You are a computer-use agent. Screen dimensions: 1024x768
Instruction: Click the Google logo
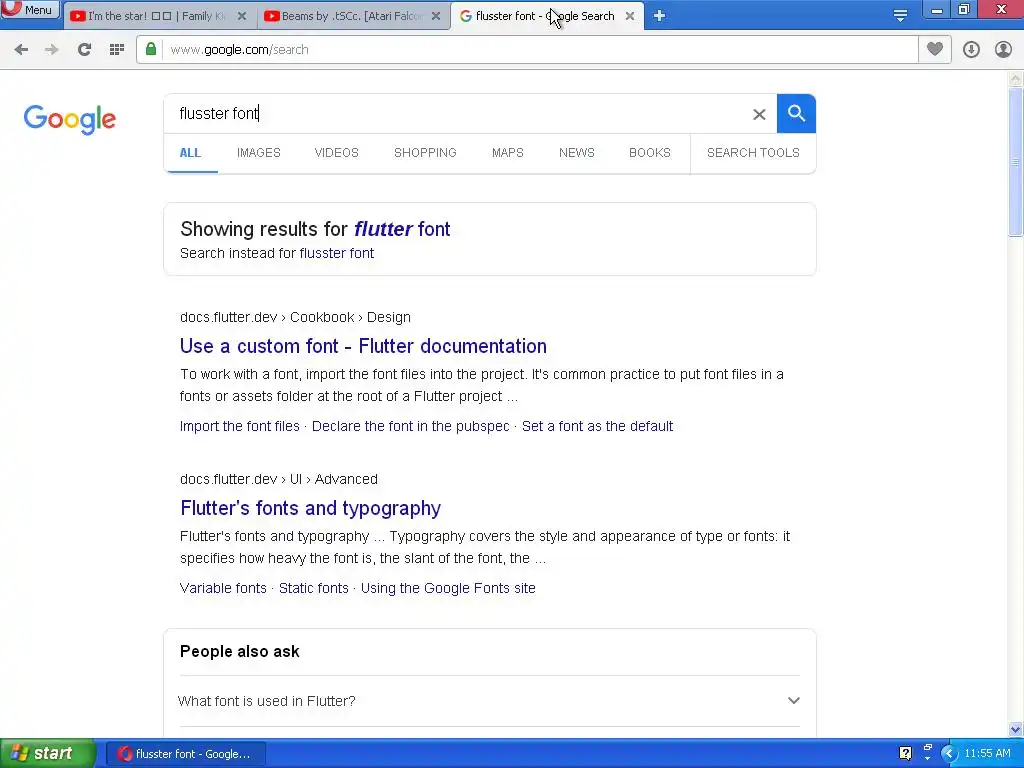69,119
